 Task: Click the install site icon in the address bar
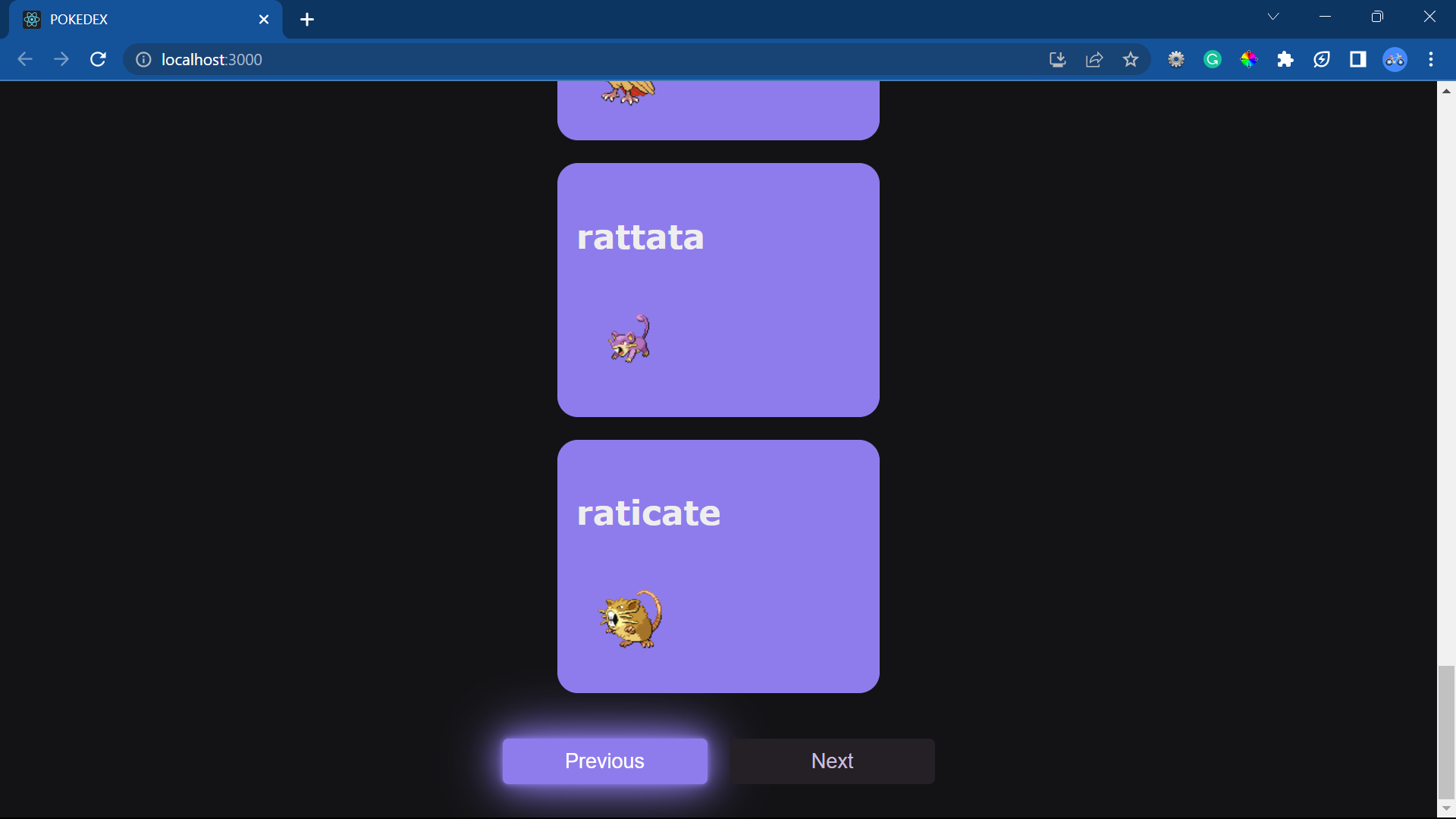(x=1057, y=59)
